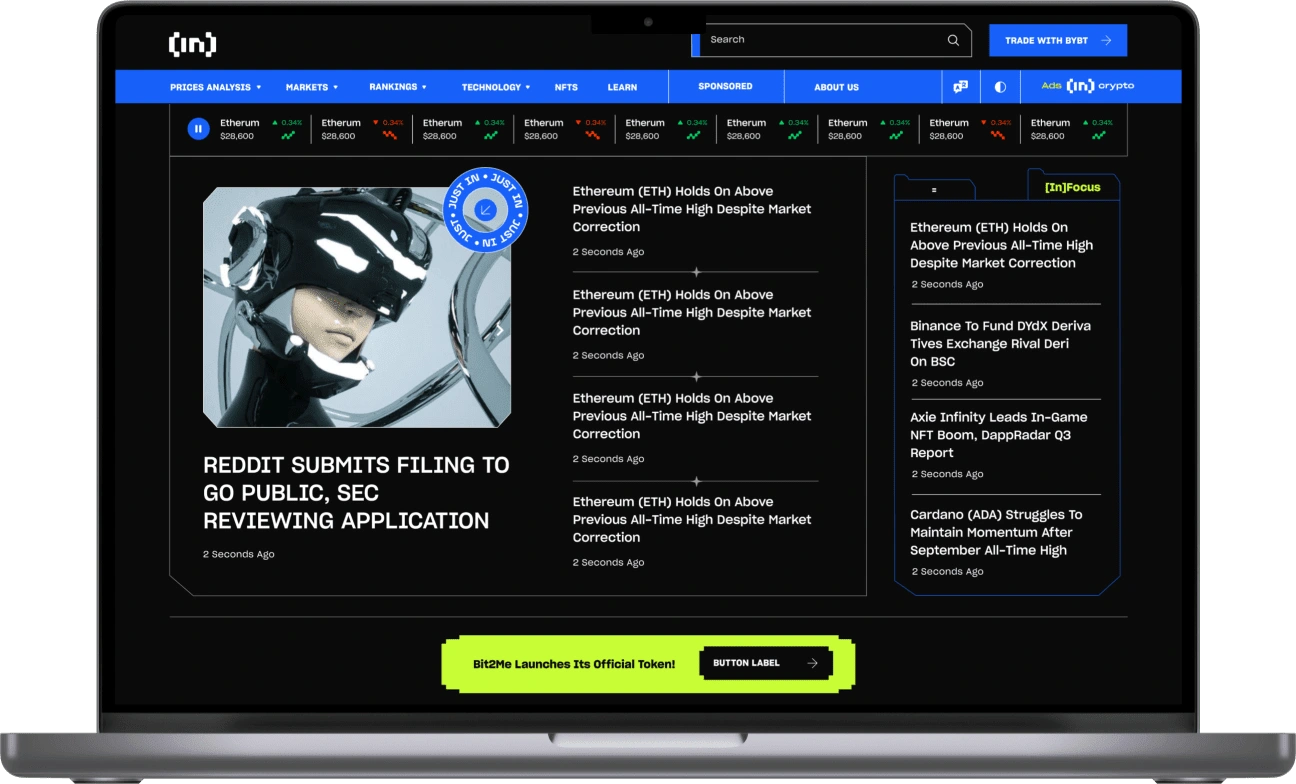
Task: Open the NFTs menu item
Action: [x=566, y=87]
